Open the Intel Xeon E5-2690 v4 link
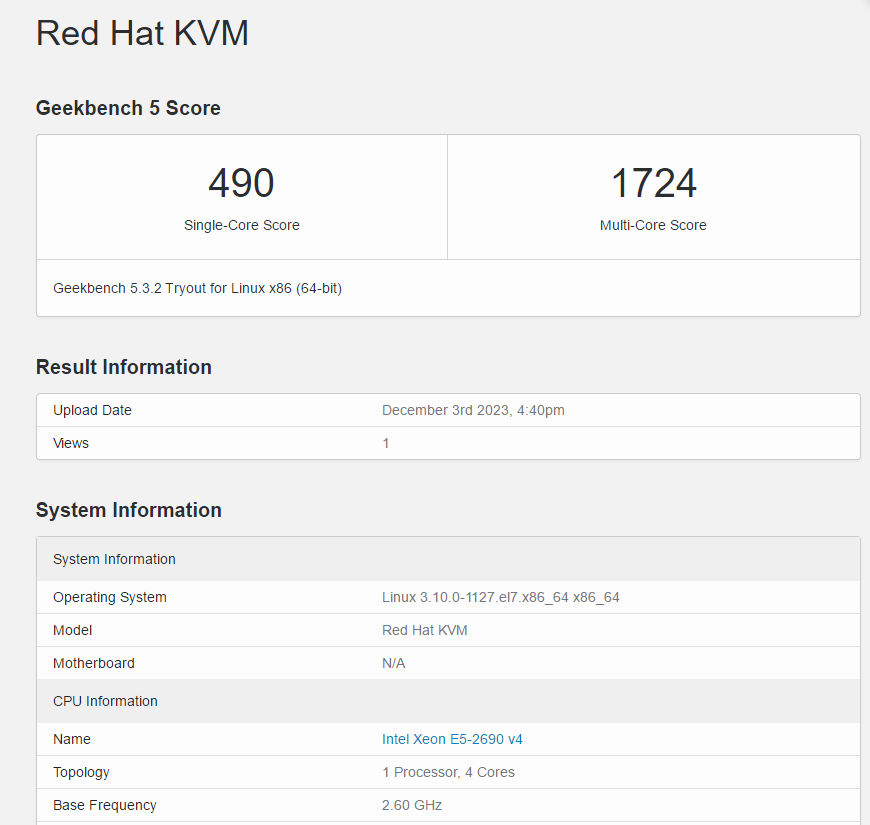 pyautogui.click(x=452, y=739)
